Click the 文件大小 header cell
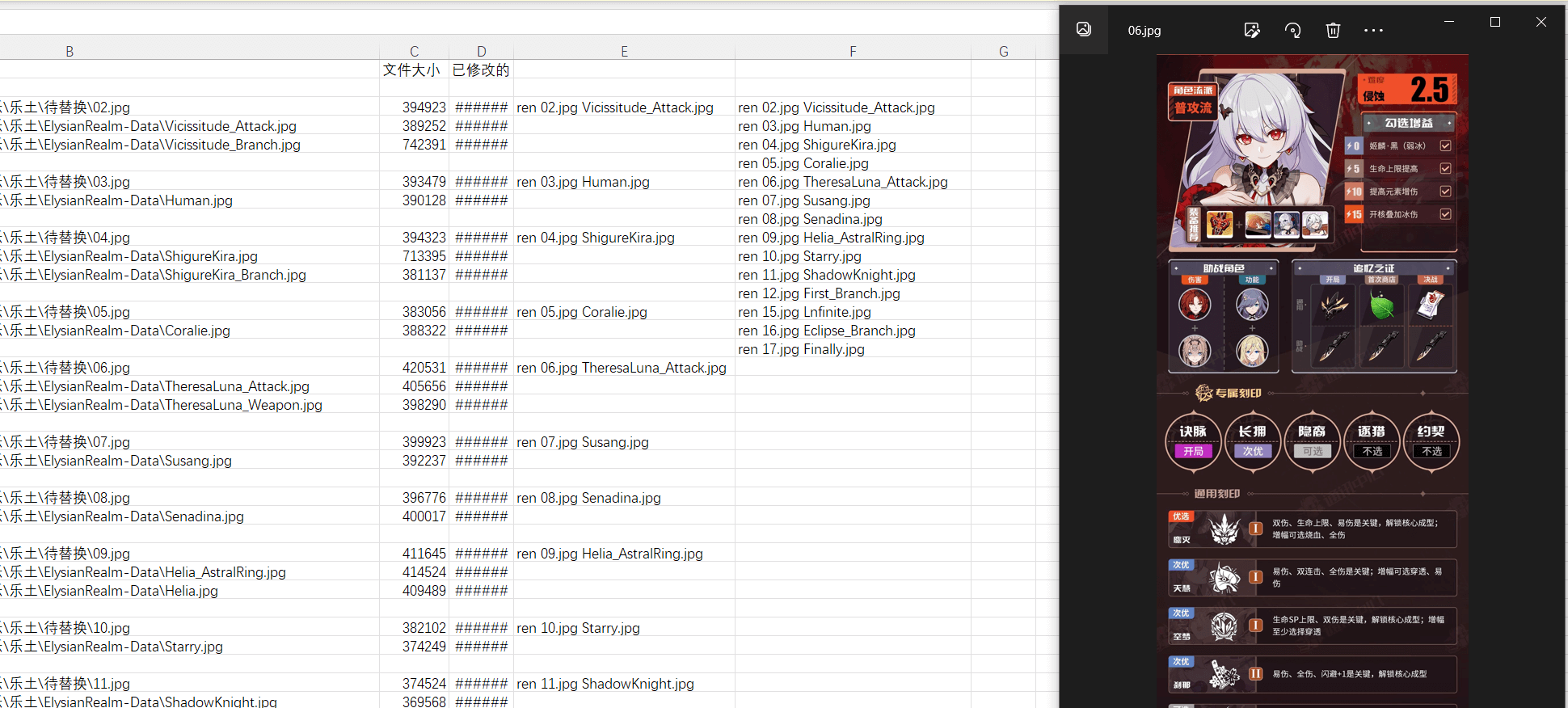Viewport: 1568px width, 708px height. coord(414,70)
